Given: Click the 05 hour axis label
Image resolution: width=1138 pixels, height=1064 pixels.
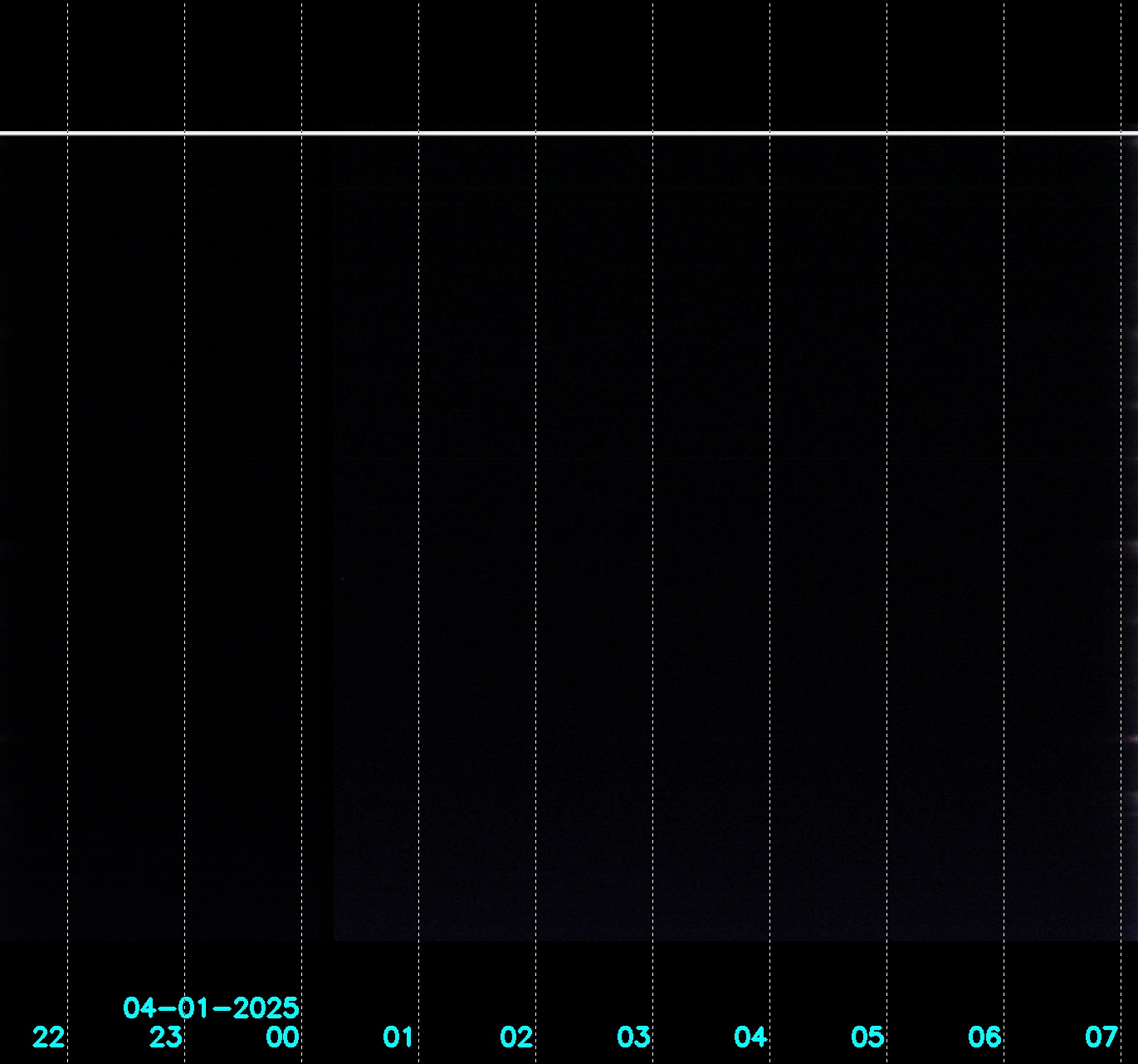Looking at the screenshot, I should coord(867,1037).
